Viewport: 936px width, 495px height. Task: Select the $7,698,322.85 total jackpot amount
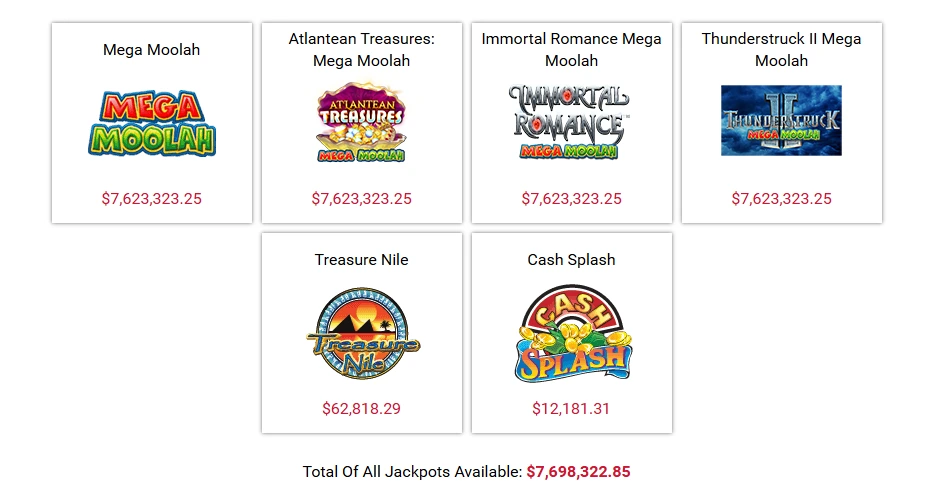coord(578,471)
